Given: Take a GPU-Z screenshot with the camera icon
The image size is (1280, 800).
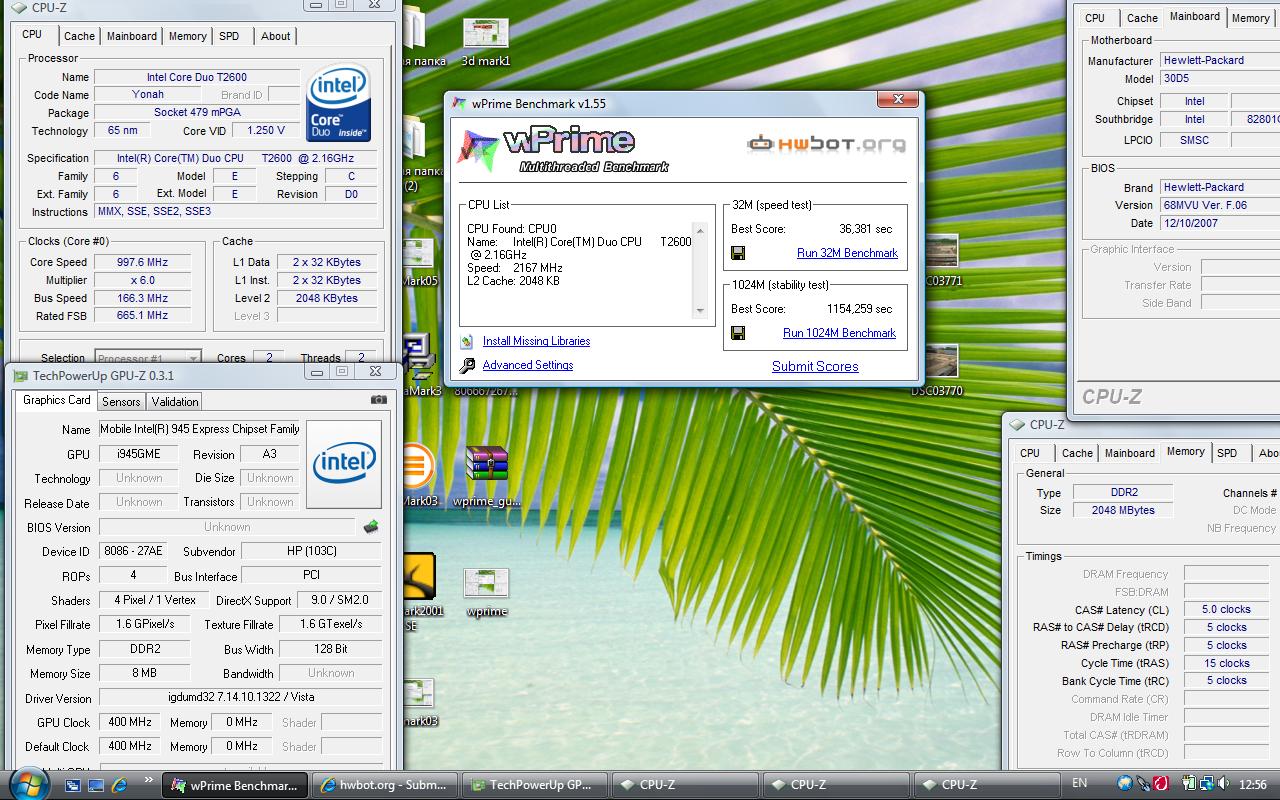Looking at the screenshot, I should click(x=378, y=400).
